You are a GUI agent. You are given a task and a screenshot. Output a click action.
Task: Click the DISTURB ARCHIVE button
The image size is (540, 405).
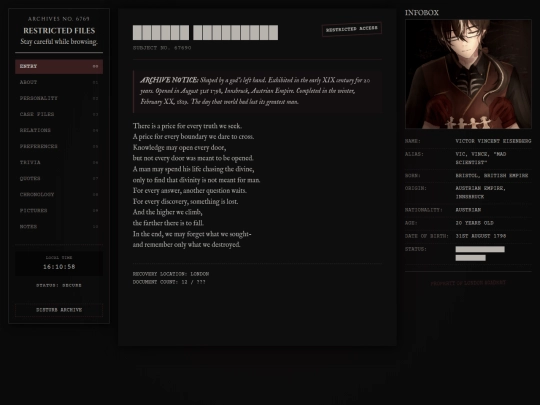coord(59,310)
